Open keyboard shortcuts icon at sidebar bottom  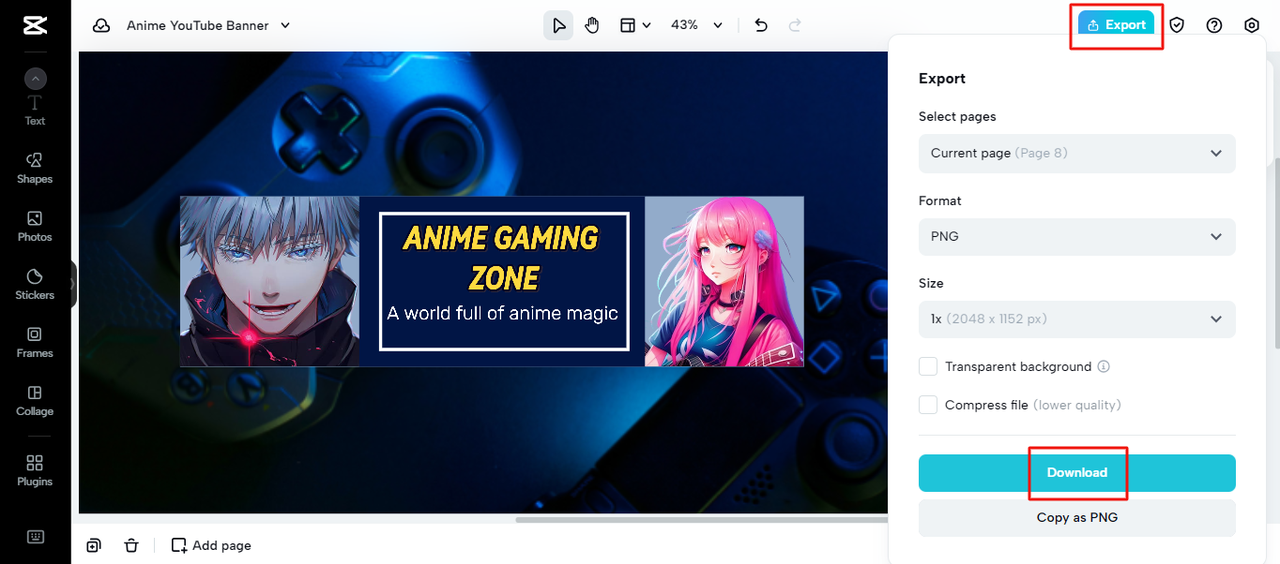click(x=35, y=537)
